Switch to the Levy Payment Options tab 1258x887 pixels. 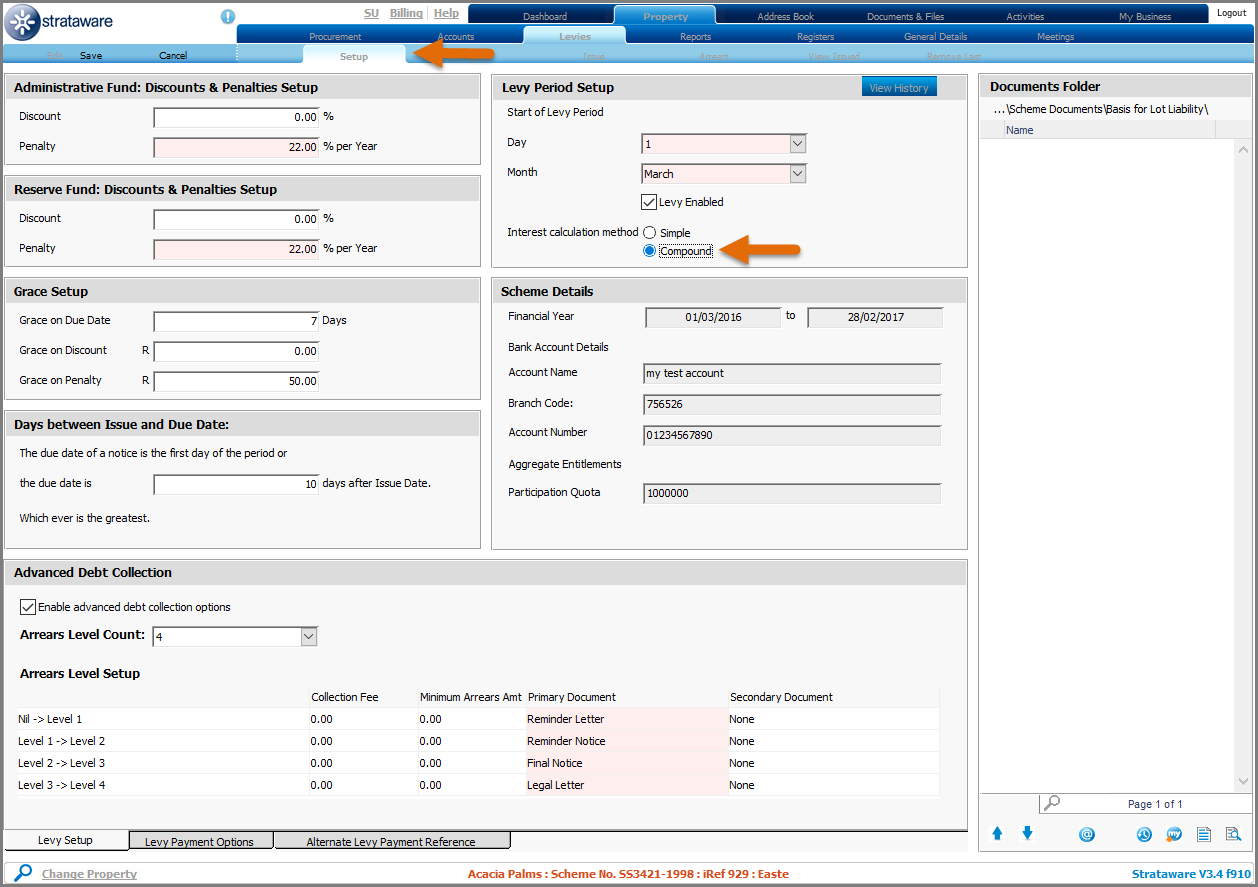tap(199, 842)
